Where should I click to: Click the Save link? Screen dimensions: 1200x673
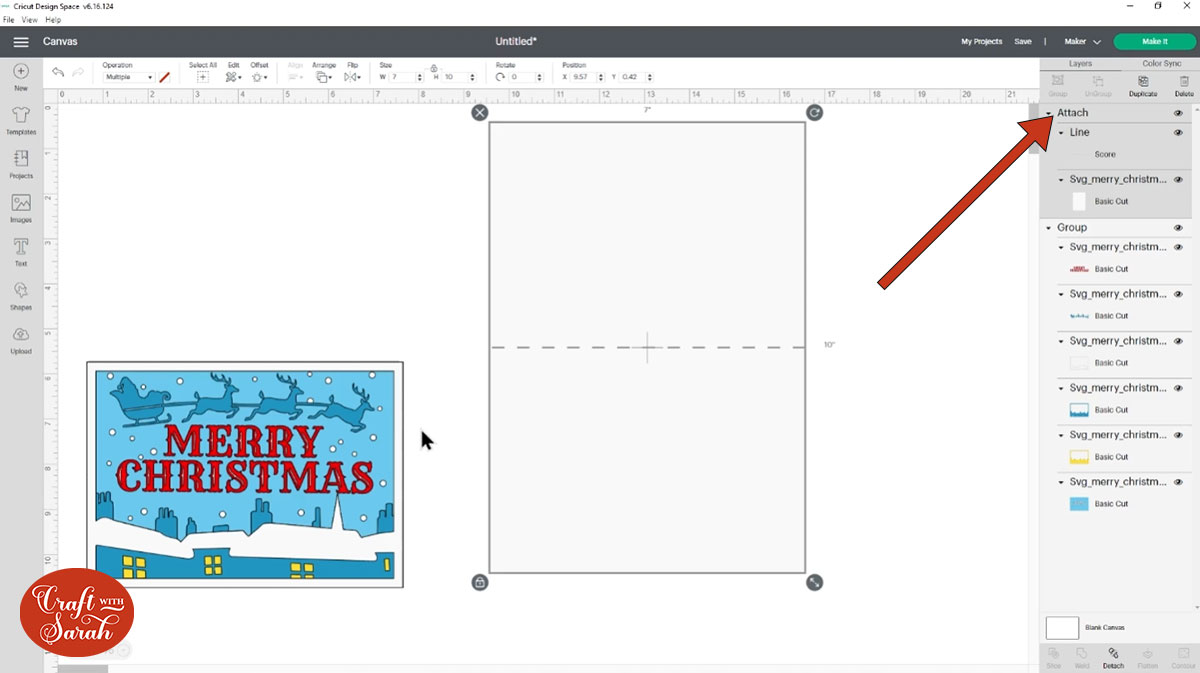pyautogui.click(x=1023, y=42)
